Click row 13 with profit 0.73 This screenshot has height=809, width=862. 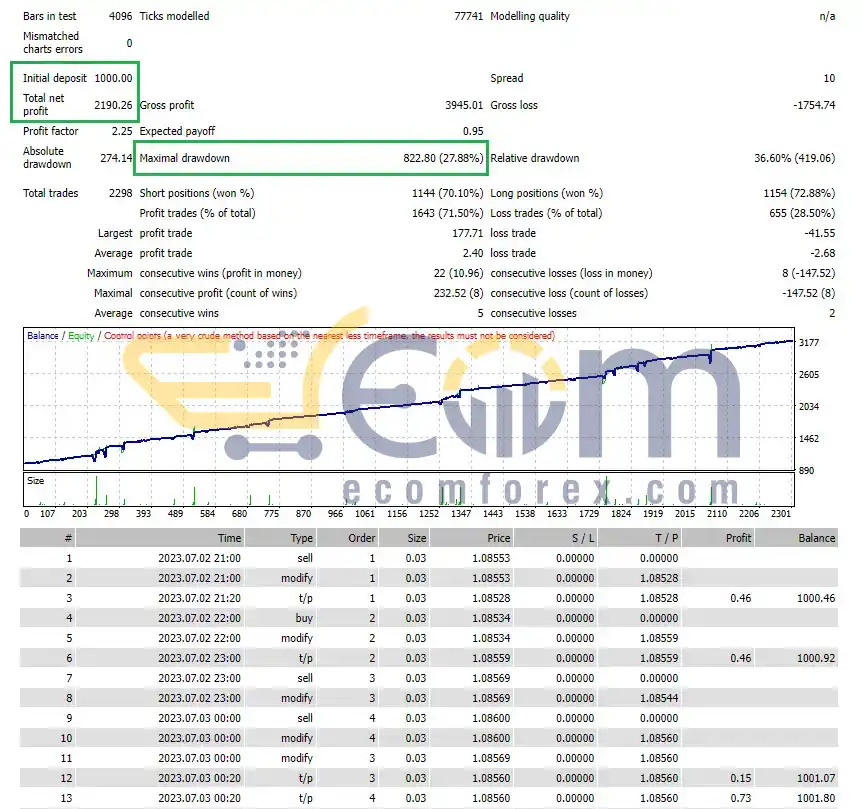coord(429,798)
